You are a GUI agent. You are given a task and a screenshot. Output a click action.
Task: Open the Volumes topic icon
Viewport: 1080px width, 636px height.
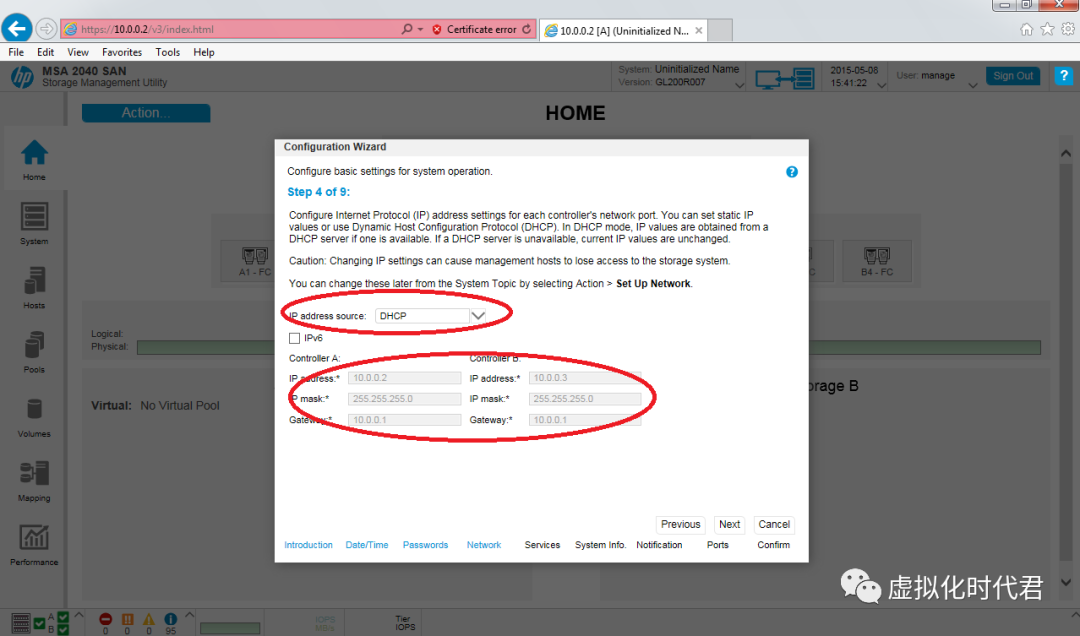(34, 409)
